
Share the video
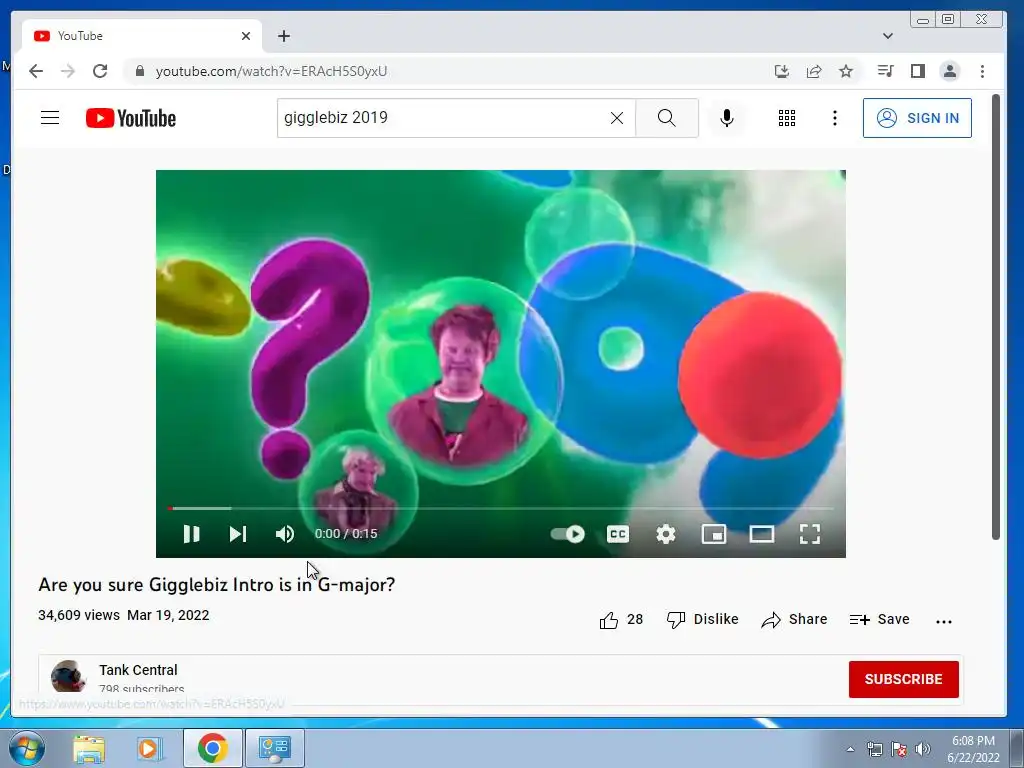pos(794,619)
